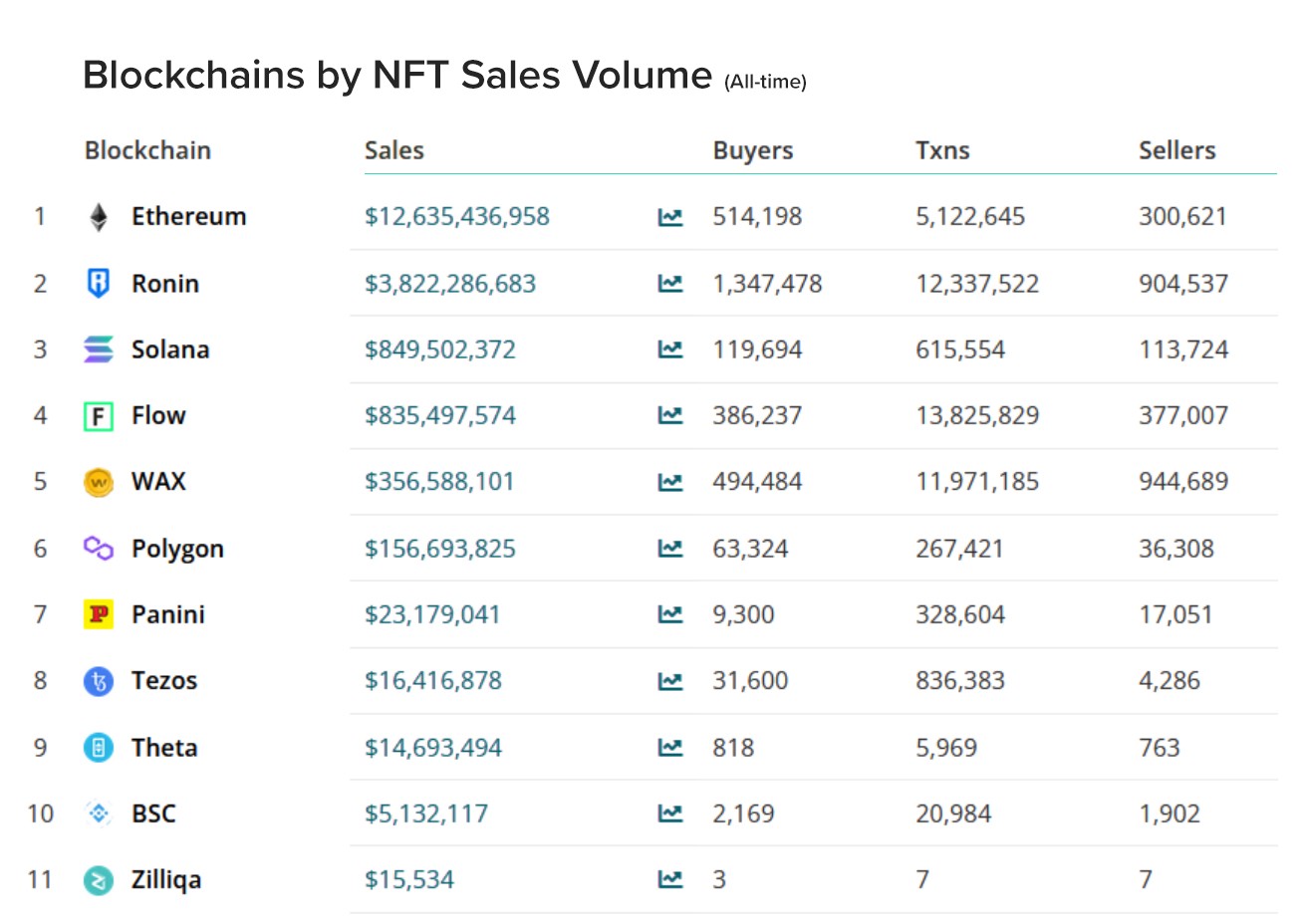Click the Solana striped logo icon
Viewport: 1305px width, 924px height.
98,349
